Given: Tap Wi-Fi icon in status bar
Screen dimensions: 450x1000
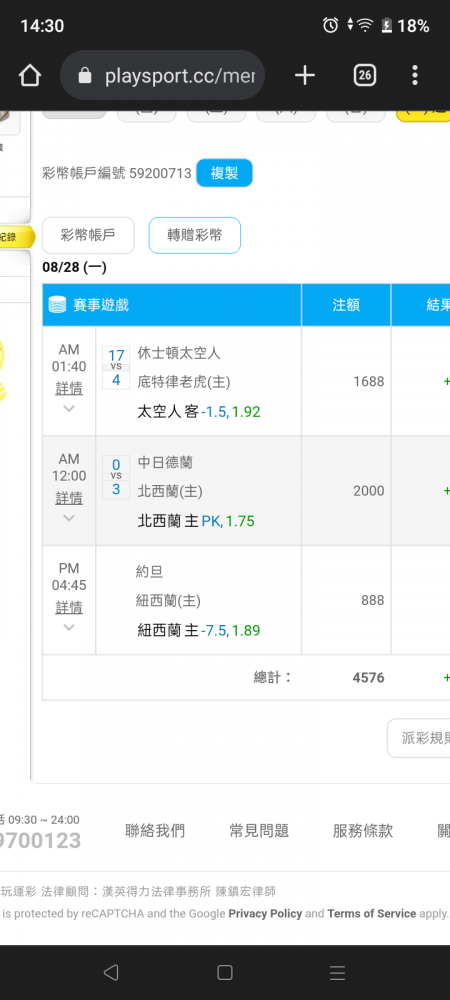Looking at the screenshot, I should pos(365,26).
